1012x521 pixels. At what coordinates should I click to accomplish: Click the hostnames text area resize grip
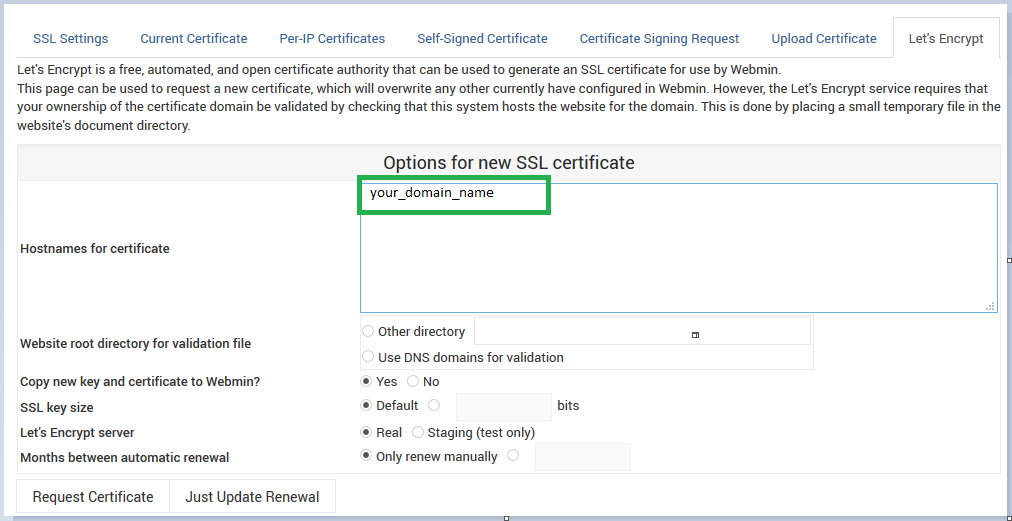click(x=991, y=306)
